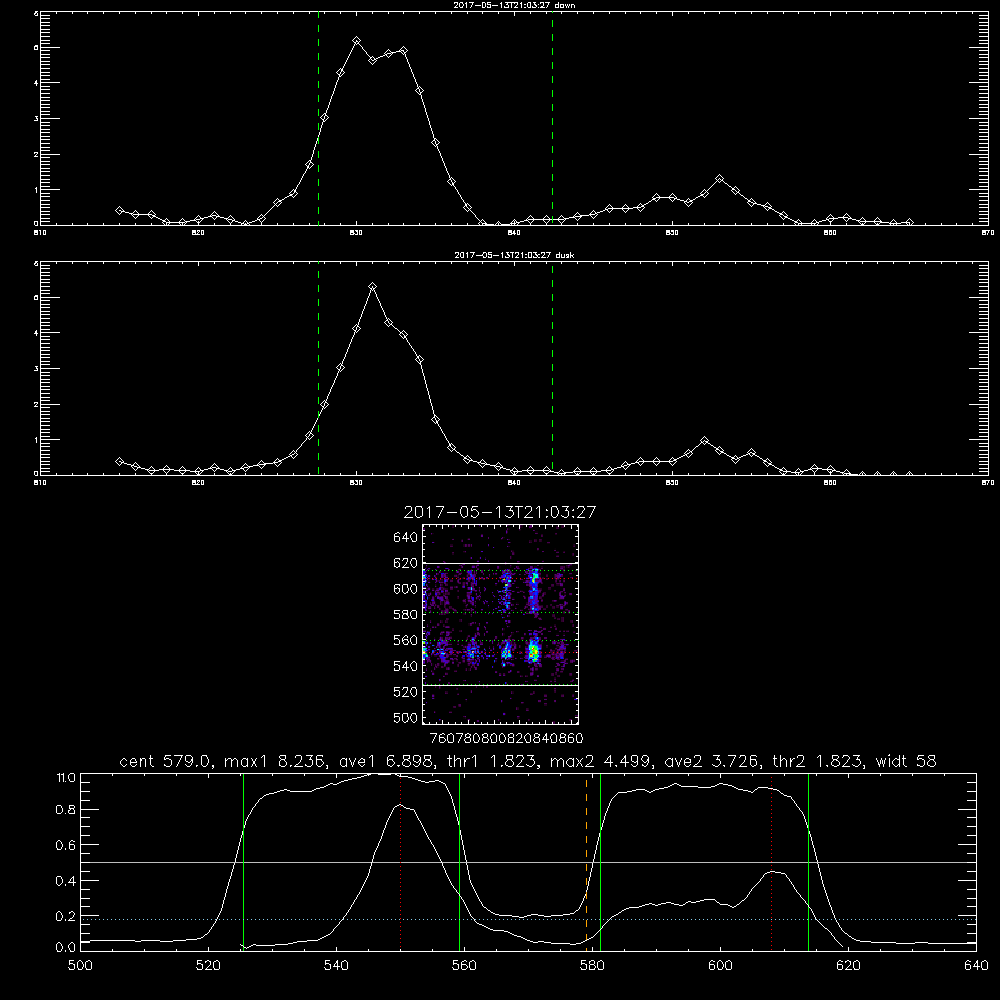The height and width of the screenshot is (1000, 1000).
Task: Click the brightest yellow-green blob in heat map
Action: click(x=534, y=652)
